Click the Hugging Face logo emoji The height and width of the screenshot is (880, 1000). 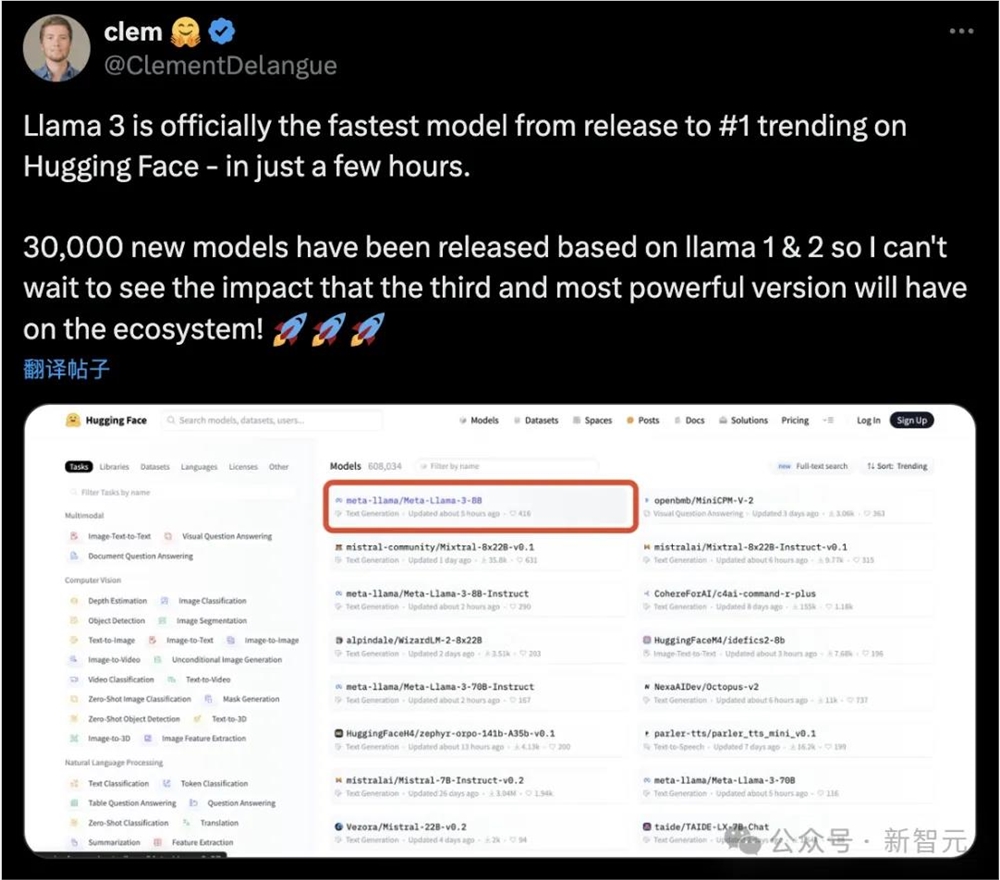point(73,420)
